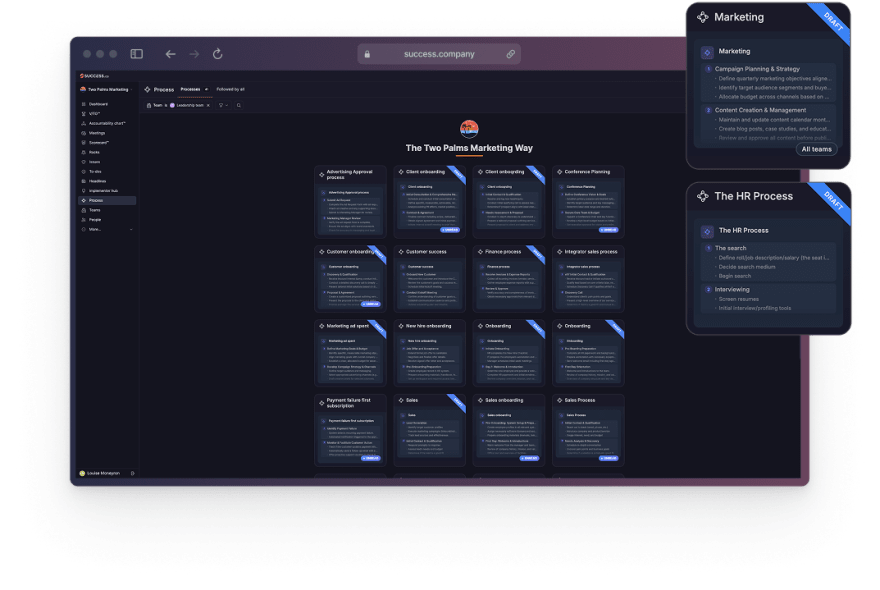Viewport: 880px width, 590px height.
Task: Select Content Creation & Management step in Marketing popup
Action: coord(760,111)
